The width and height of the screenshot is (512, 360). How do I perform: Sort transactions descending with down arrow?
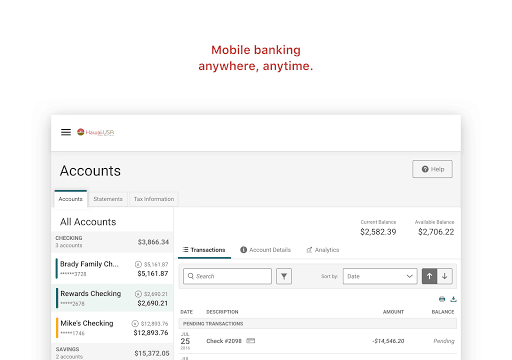click(x=445, y=276)
